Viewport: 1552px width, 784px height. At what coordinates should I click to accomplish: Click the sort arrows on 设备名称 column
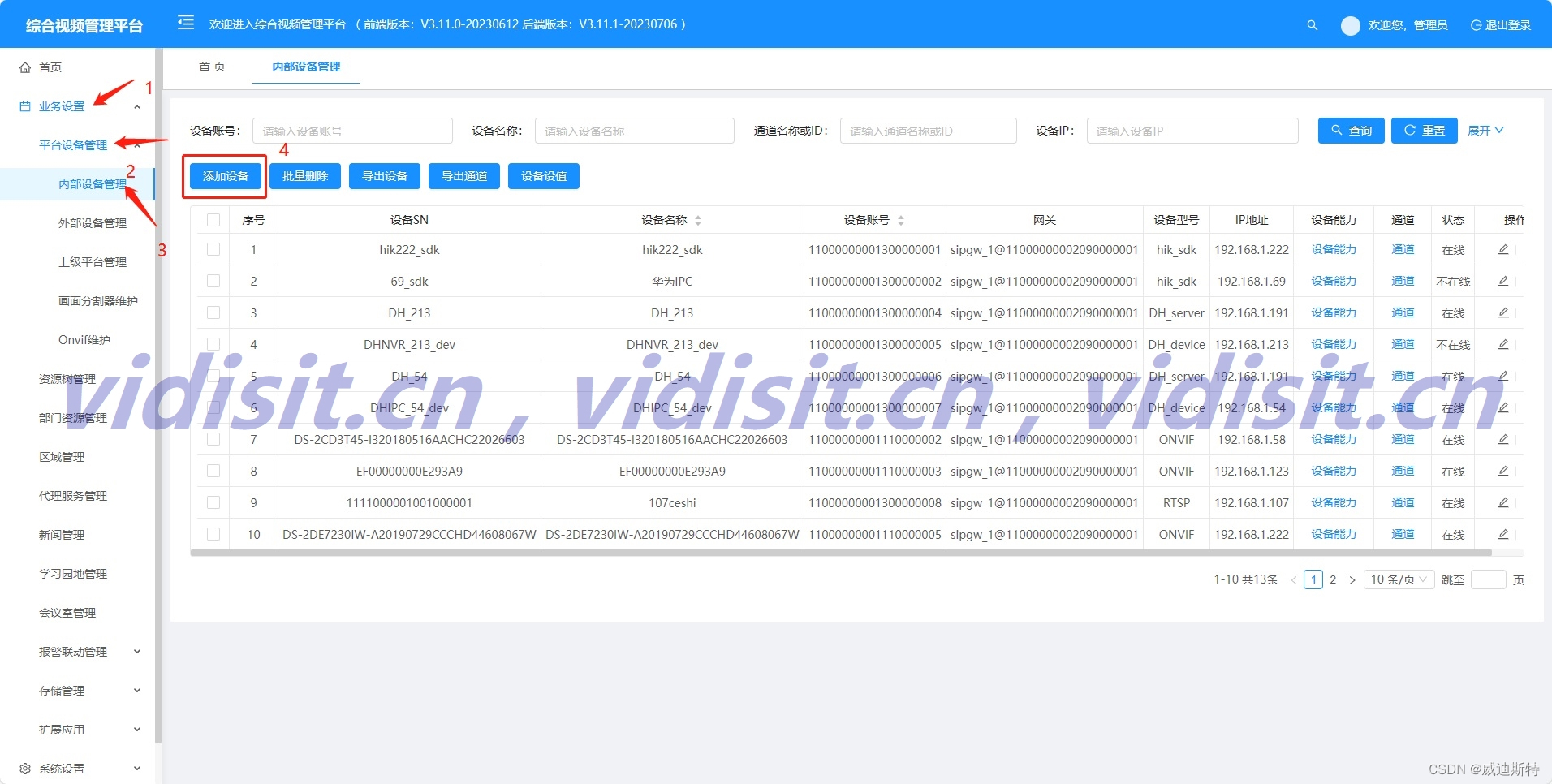(697, 219)
